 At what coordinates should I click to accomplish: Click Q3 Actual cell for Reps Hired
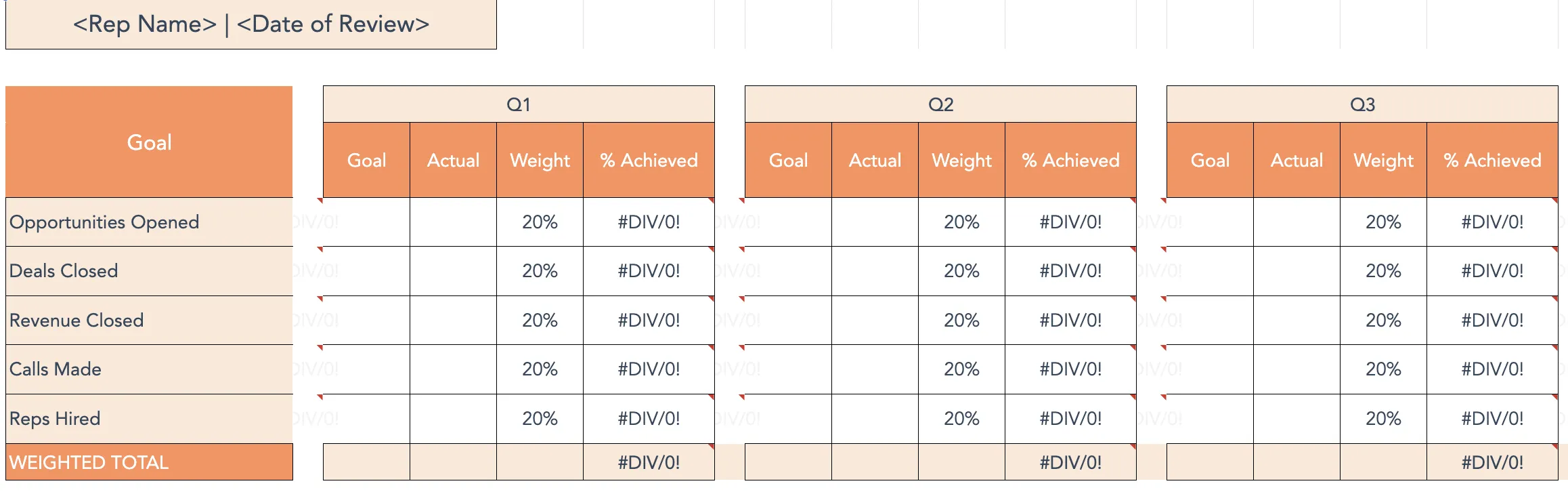tap(1297, 419)
